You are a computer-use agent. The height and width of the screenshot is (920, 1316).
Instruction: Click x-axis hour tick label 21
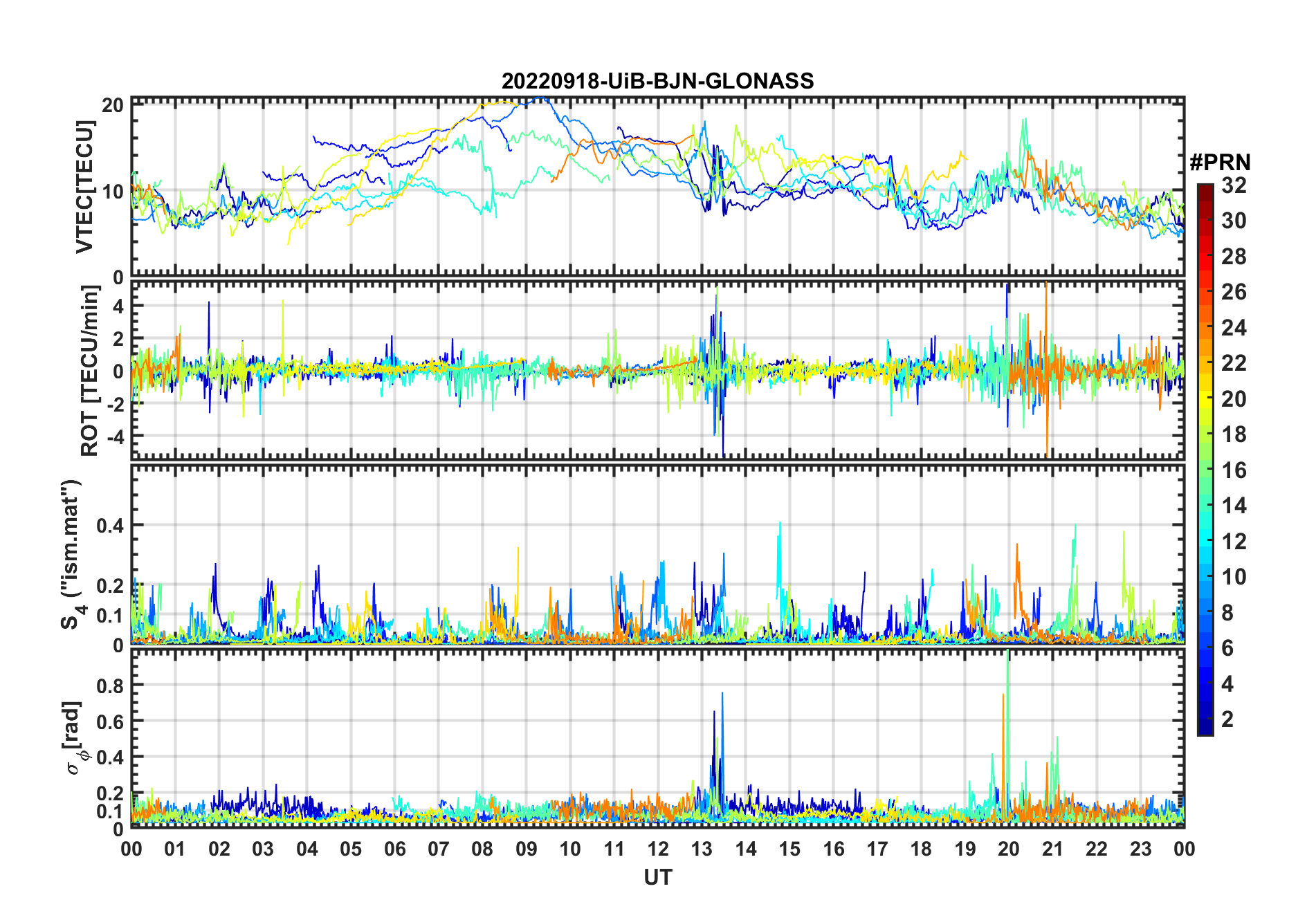click(x=1053, y=849)
